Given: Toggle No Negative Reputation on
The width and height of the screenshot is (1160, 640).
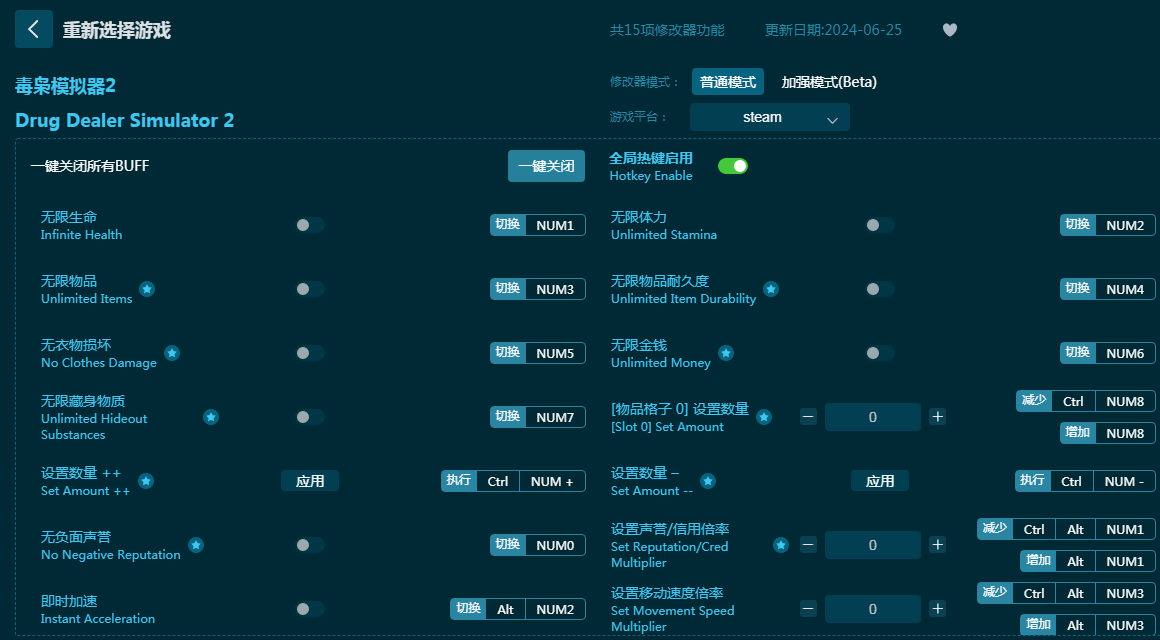Looking at the screenshot, I should pyautogui.click(x=310, y=545).
